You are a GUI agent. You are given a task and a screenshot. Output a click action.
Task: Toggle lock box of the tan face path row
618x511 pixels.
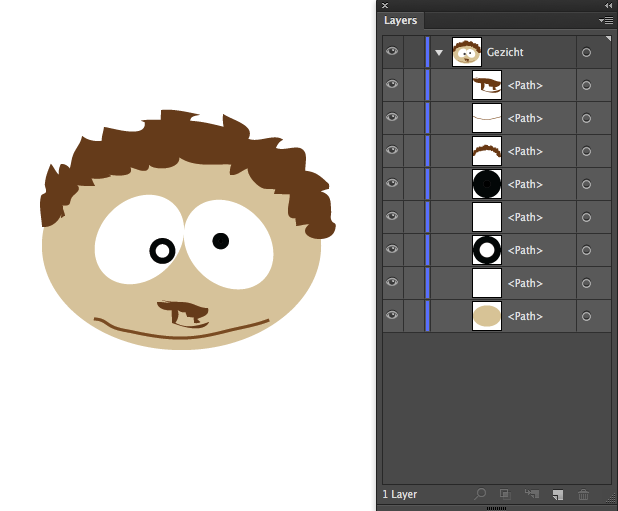coord(414,316)
